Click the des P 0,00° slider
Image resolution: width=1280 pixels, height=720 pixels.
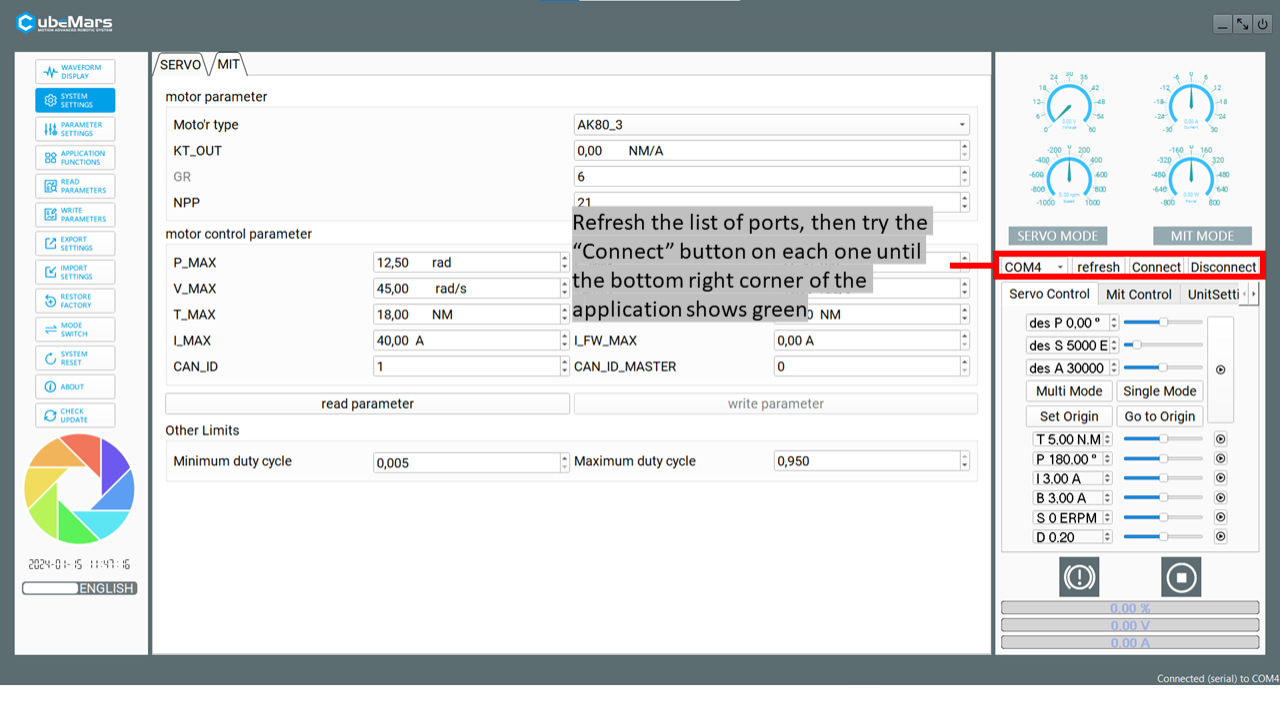[x=1163, y=322]
